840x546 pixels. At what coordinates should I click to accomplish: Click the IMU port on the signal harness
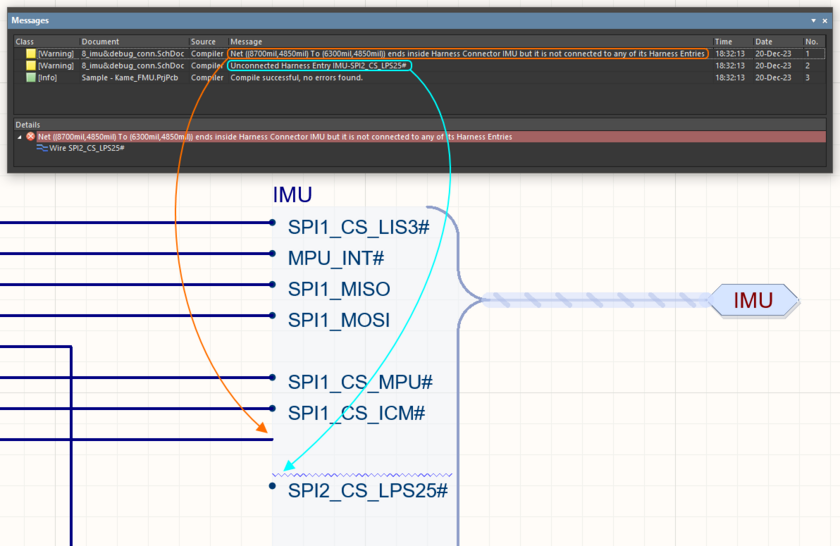coord(753,301)
